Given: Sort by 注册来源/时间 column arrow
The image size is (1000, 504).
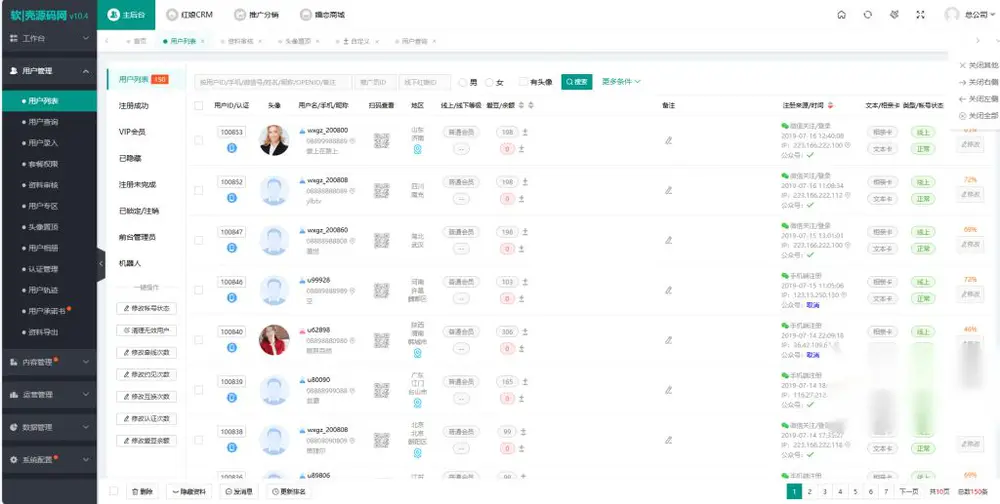Looking at the screenshot, I should click(x=831, y=105).
